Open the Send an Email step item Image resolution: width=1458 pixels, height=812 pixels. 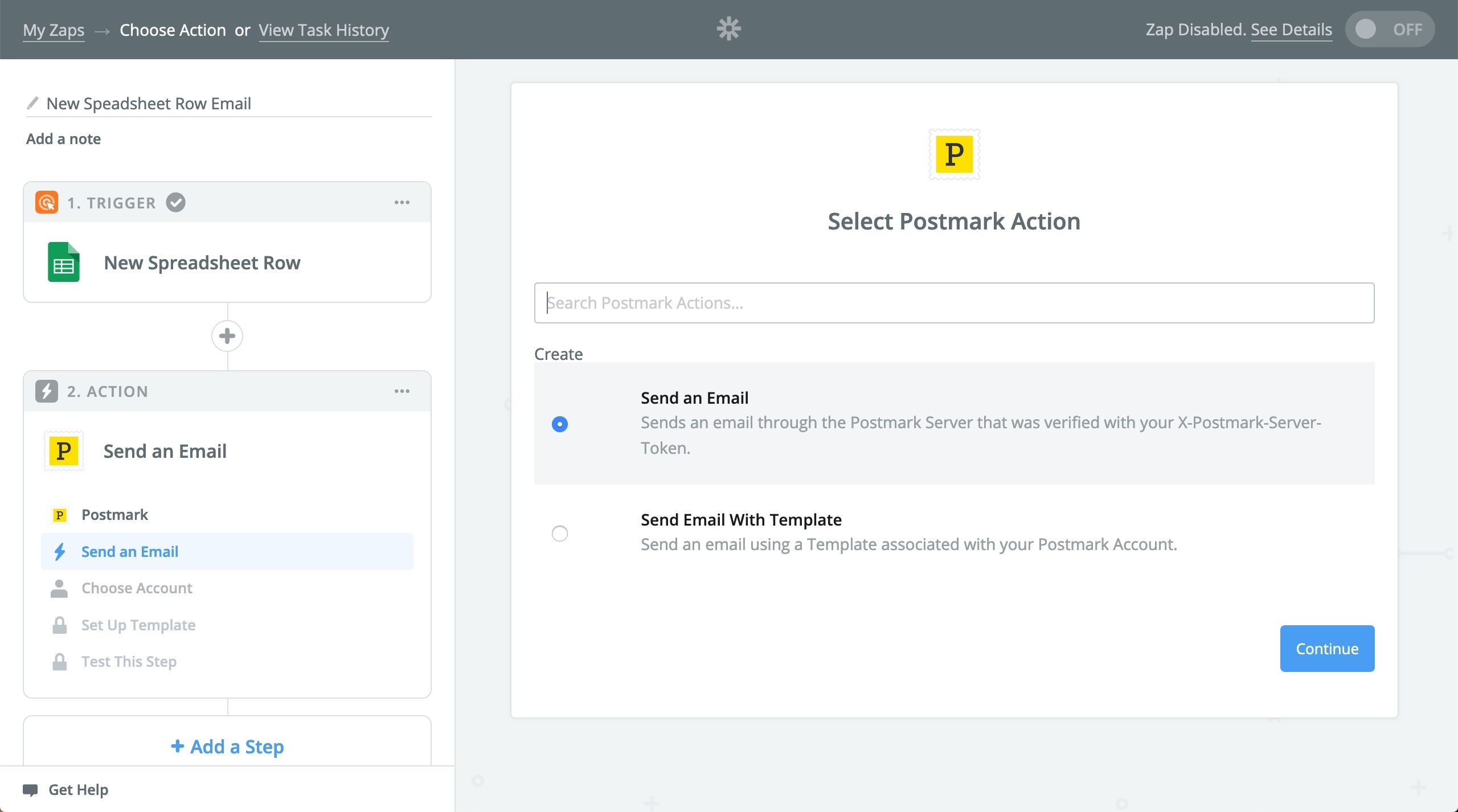tap(227, 551)
